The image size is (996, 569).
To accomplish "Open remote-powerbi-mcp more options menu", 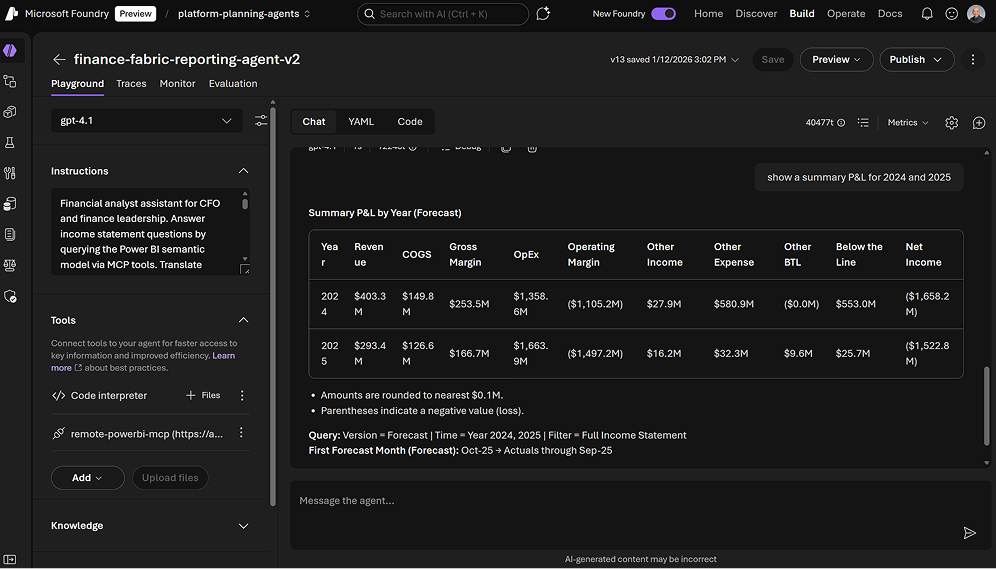I will pos(241,432).
